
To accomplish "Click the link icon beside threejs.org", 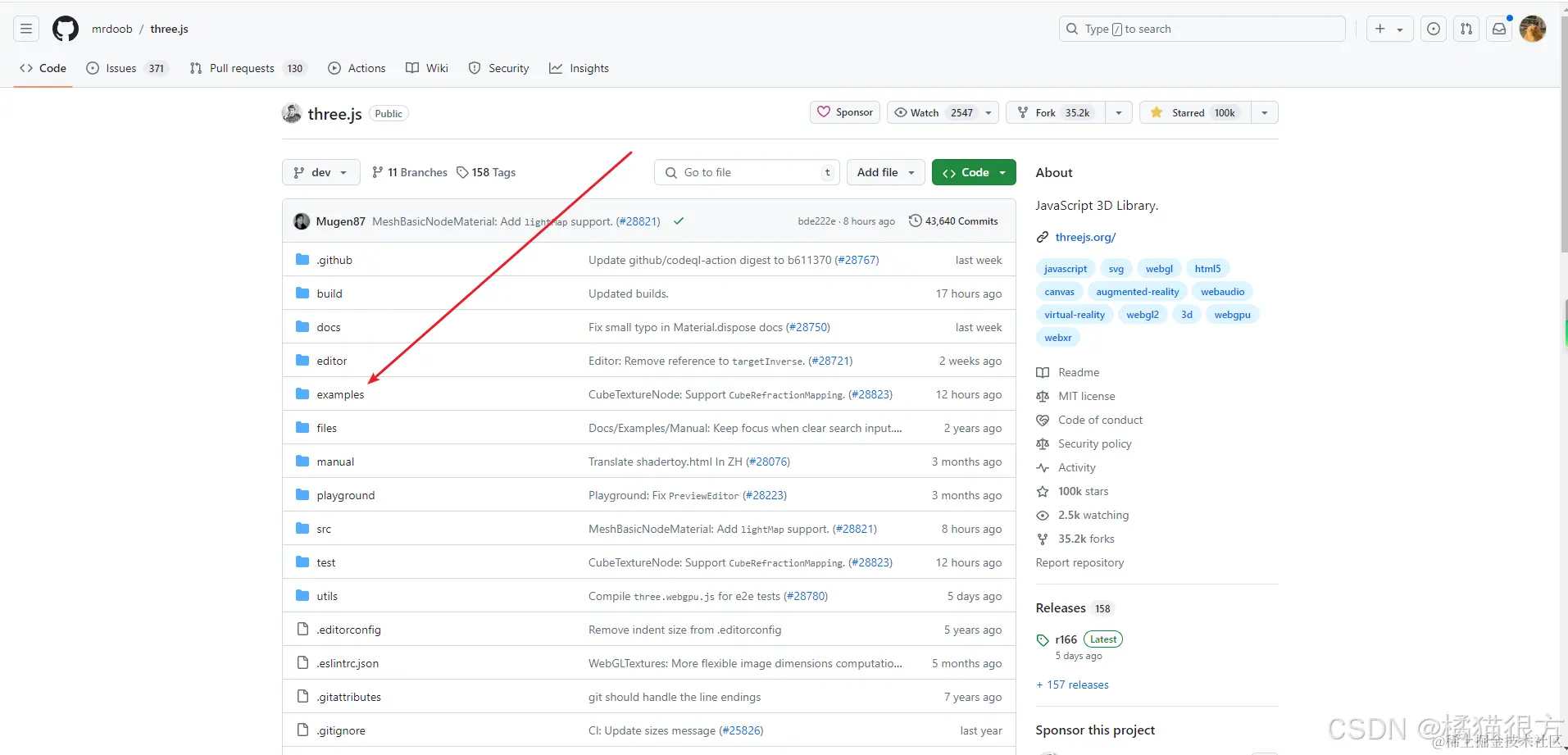I will 1043,237.
